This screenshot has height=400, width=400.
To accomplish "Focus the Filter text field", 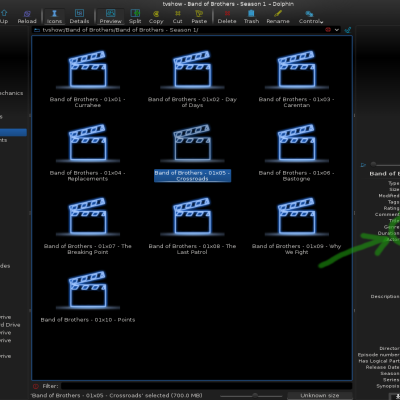I will (x=207, y=386).
